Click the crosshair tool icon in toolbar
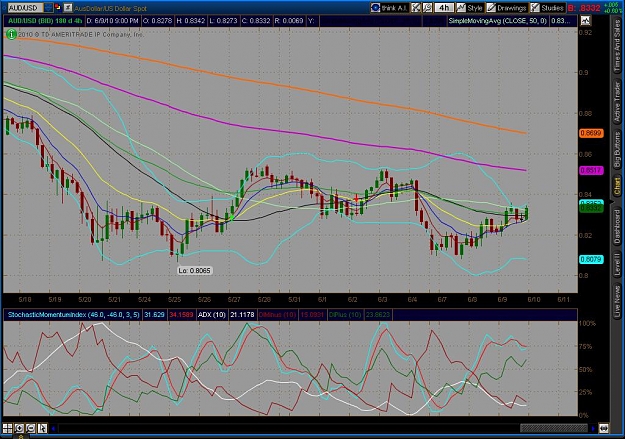Viewport: 625px width, 439px height. 416,8
